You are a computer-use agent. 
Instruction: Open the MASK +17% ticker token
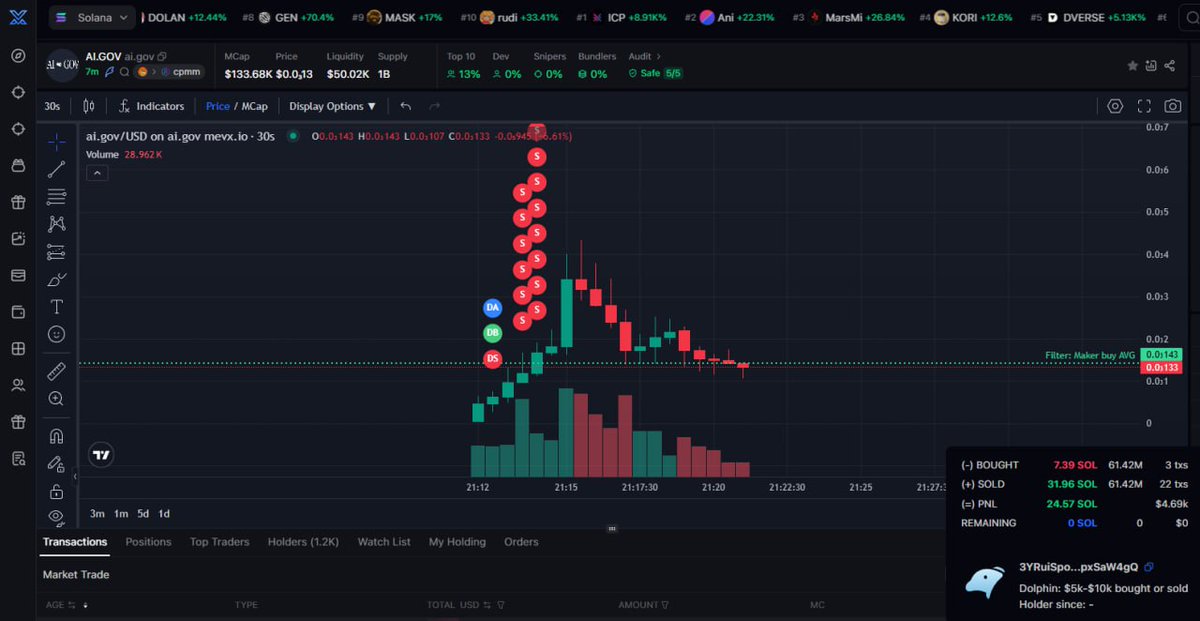[397, 18]
